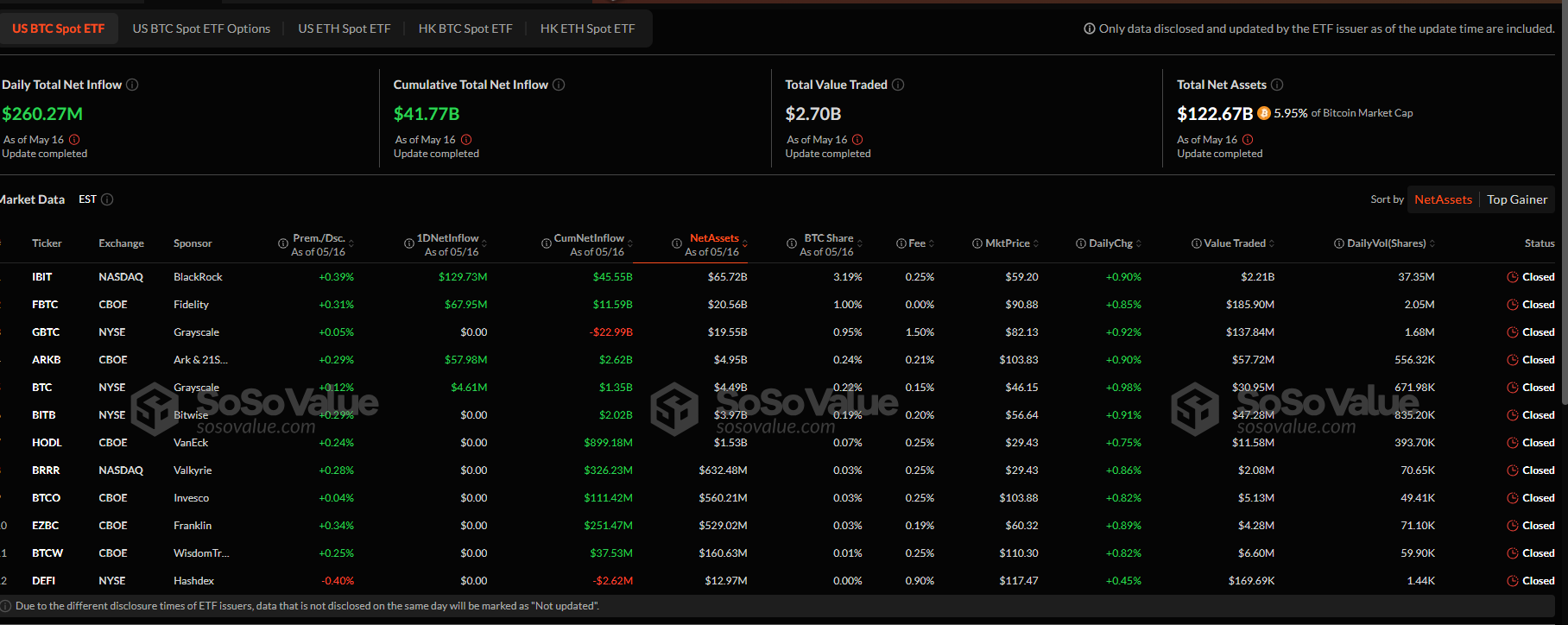Click the Sponsor column header

tap(193, 243)
